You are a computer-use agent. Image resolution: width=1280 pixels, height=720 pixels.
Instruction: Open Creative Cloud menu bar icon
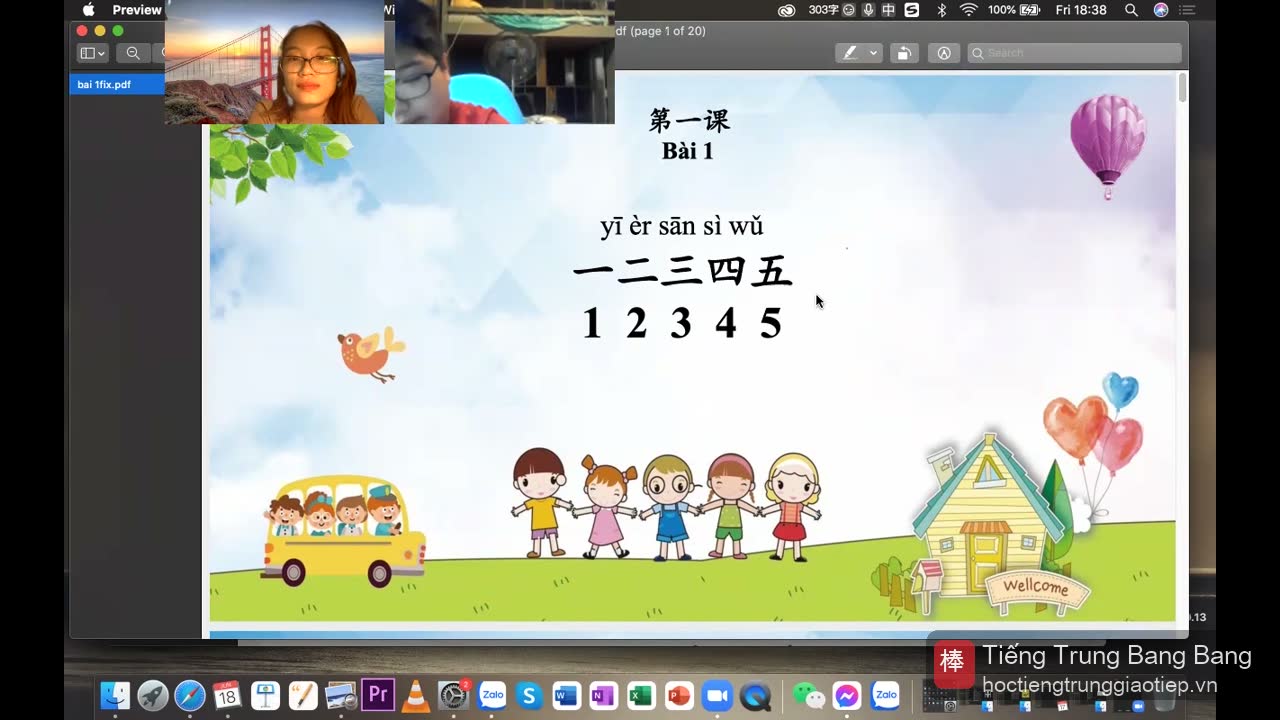point(787,10)
